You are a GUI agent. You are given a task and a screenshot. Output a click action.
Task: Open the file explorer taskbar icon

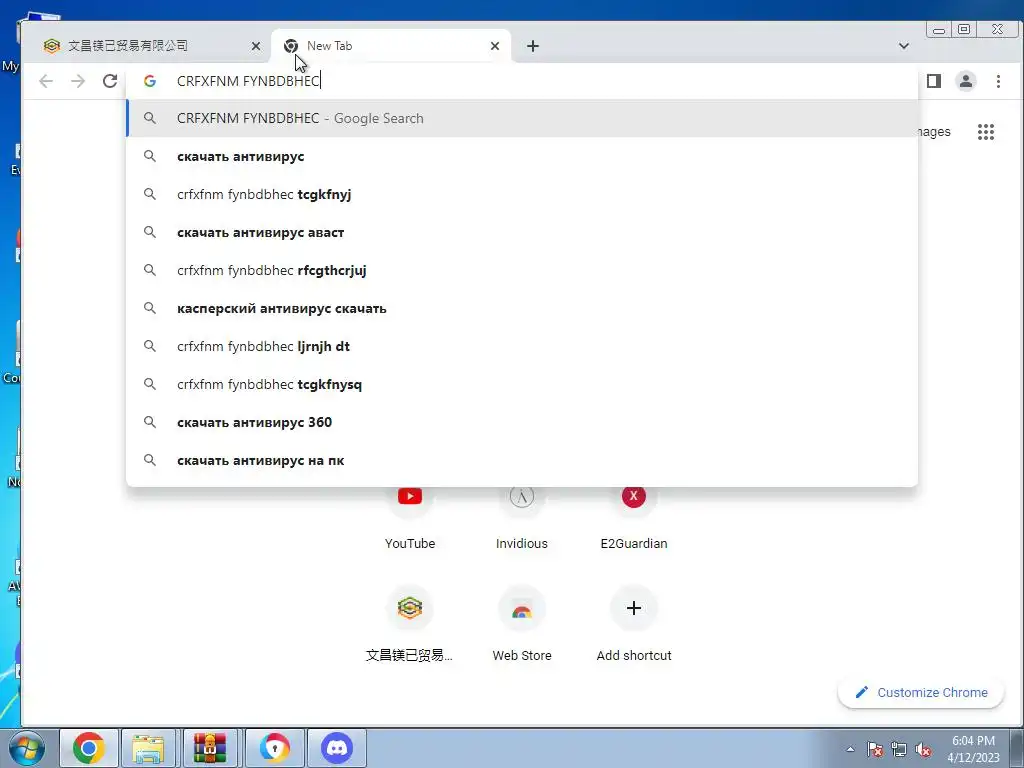coord(148,748)
